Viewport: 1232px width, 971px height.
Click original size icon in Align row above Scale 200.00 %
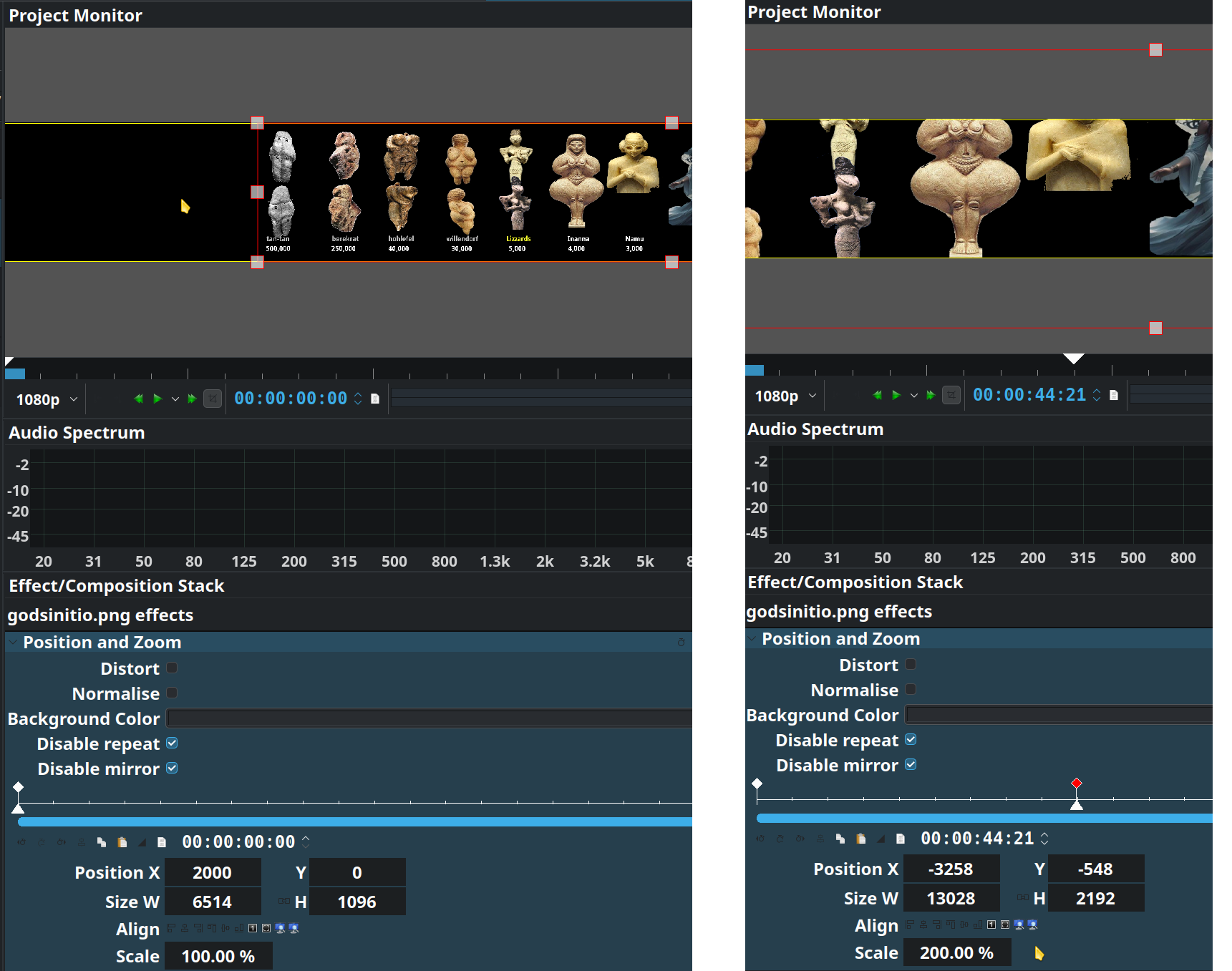(991, 925)
